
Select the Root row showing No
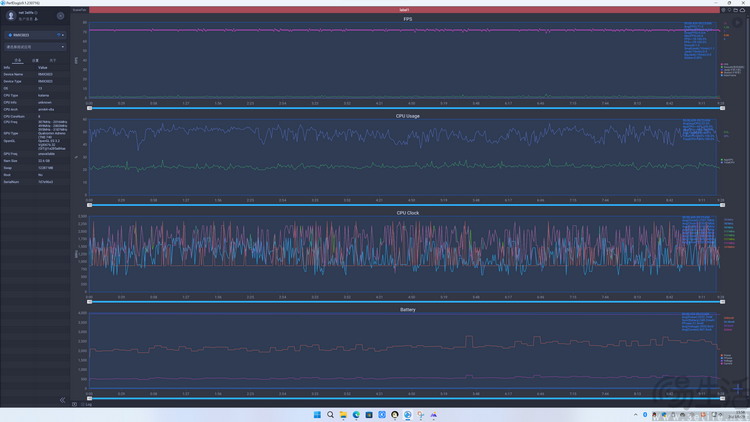pos(35,175)
